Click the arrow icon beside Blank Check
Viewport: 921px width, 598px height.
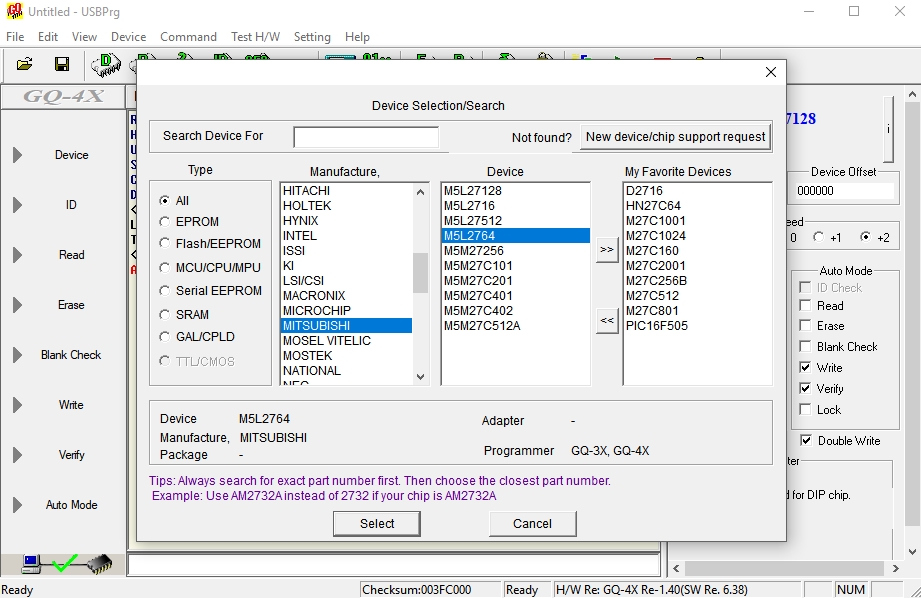click(x=18, y=355)
